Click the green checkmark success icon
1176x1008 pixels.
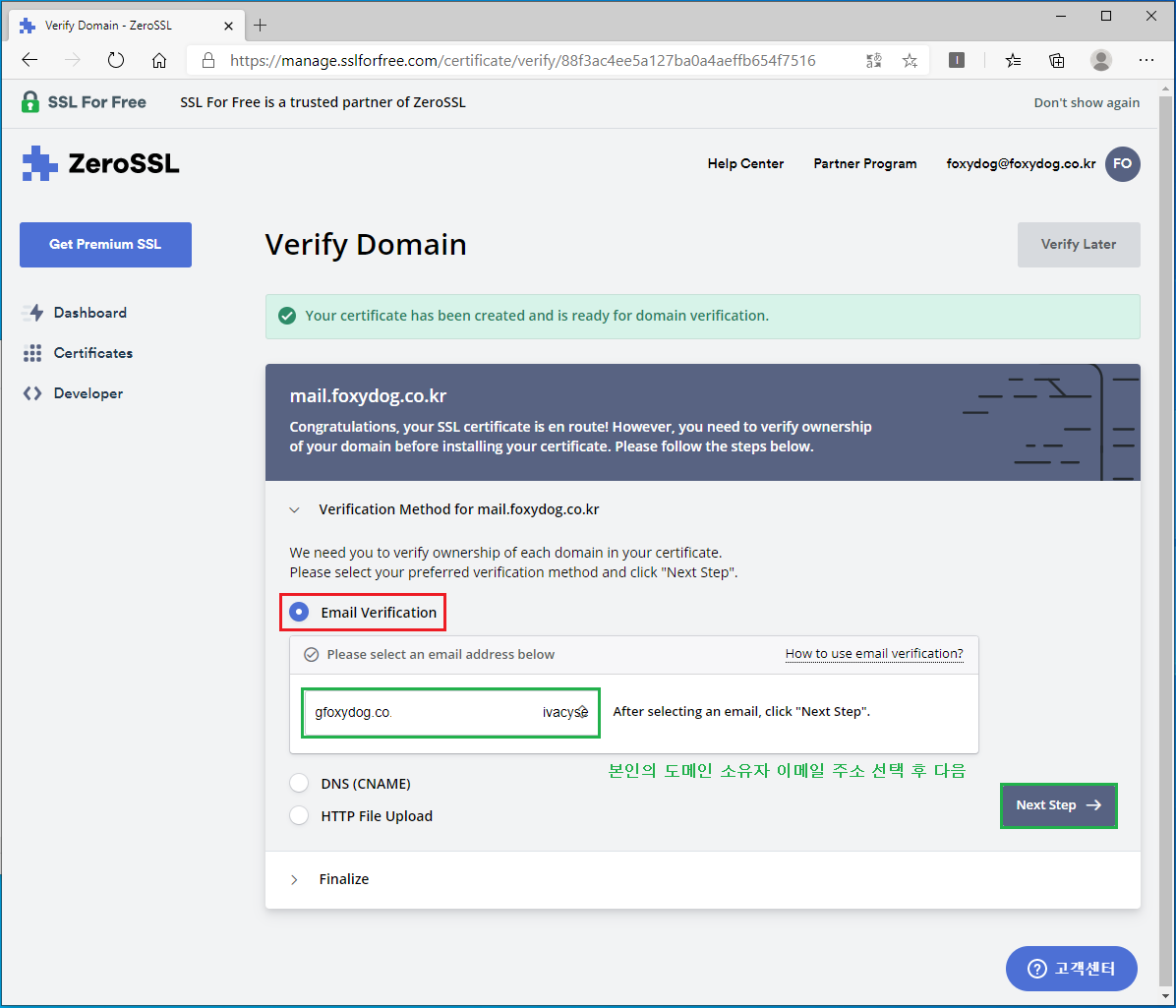click(286, 316)
